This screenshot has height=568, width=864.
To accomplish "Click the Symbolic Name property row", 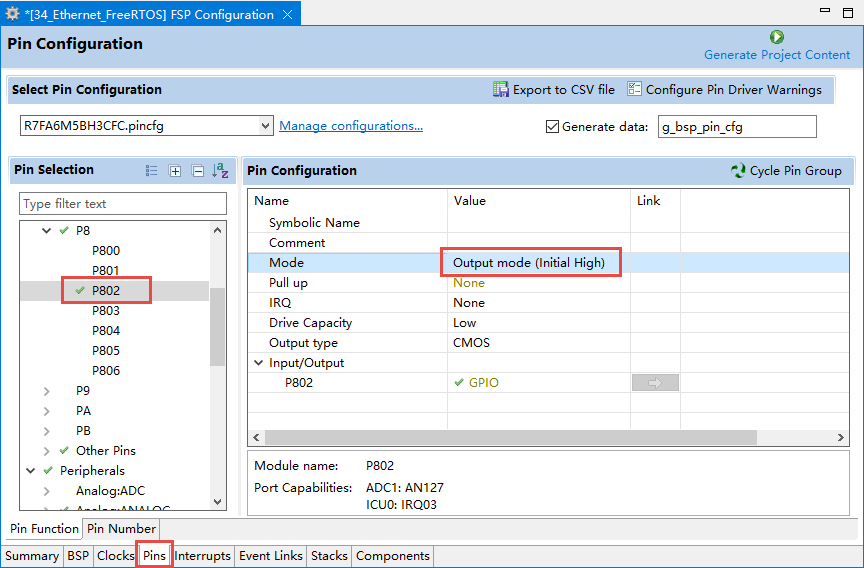I will tap(548, 223).
